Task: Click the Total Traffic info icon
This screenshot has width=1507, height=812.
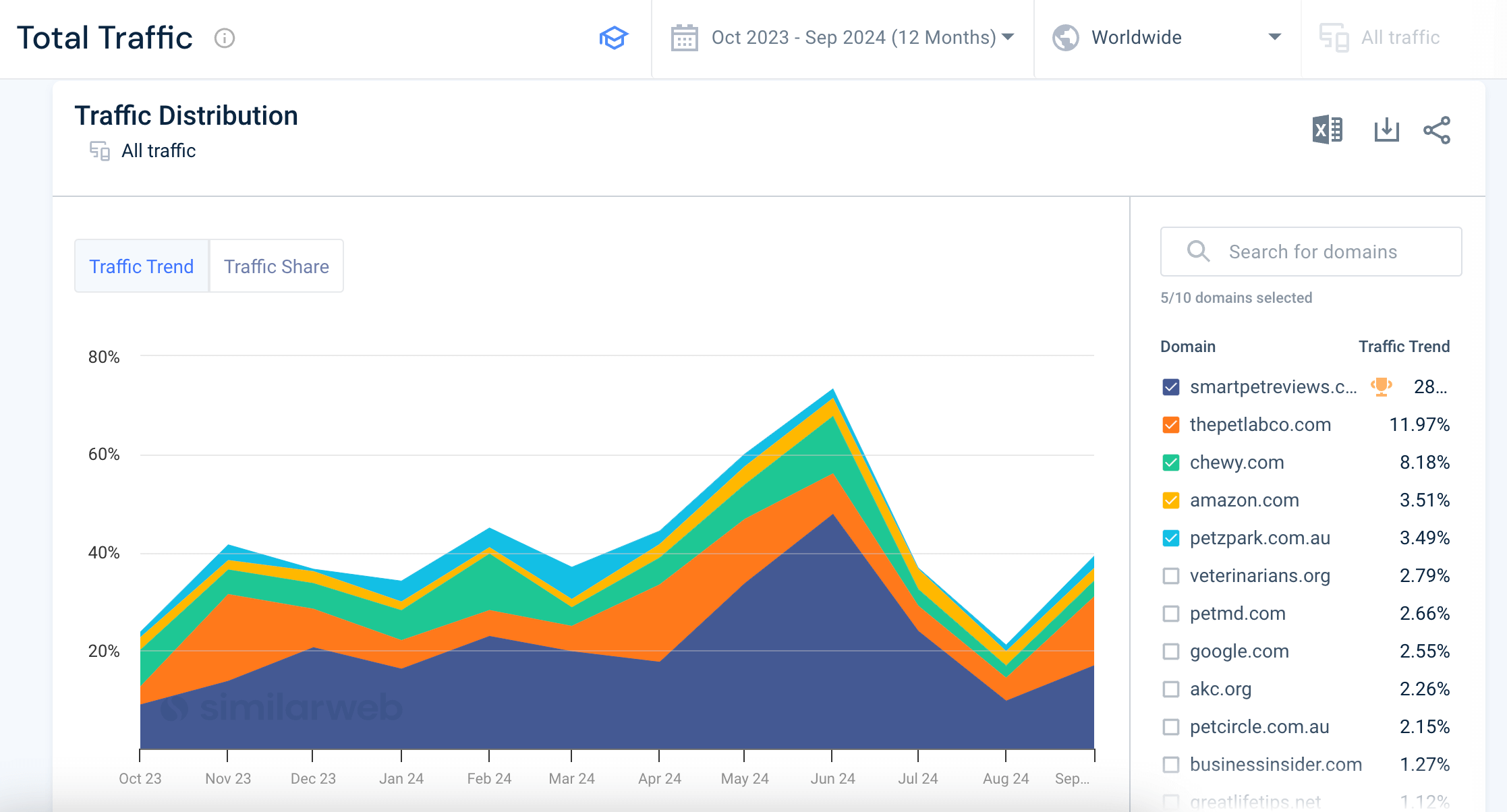Action: click(225, 38)
